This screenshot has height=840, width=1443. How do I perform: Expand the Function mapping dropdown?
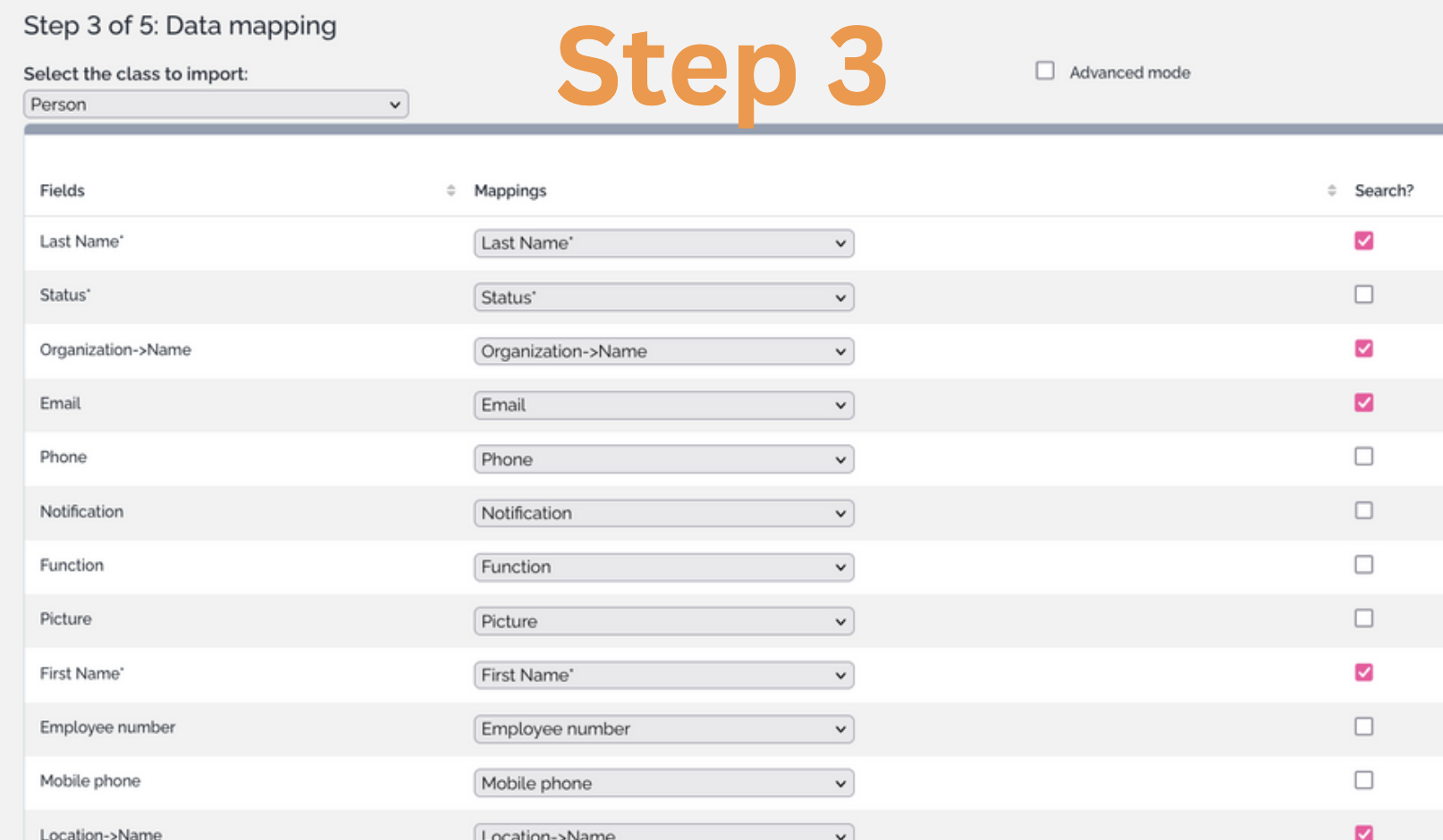(x=663, y=567)
